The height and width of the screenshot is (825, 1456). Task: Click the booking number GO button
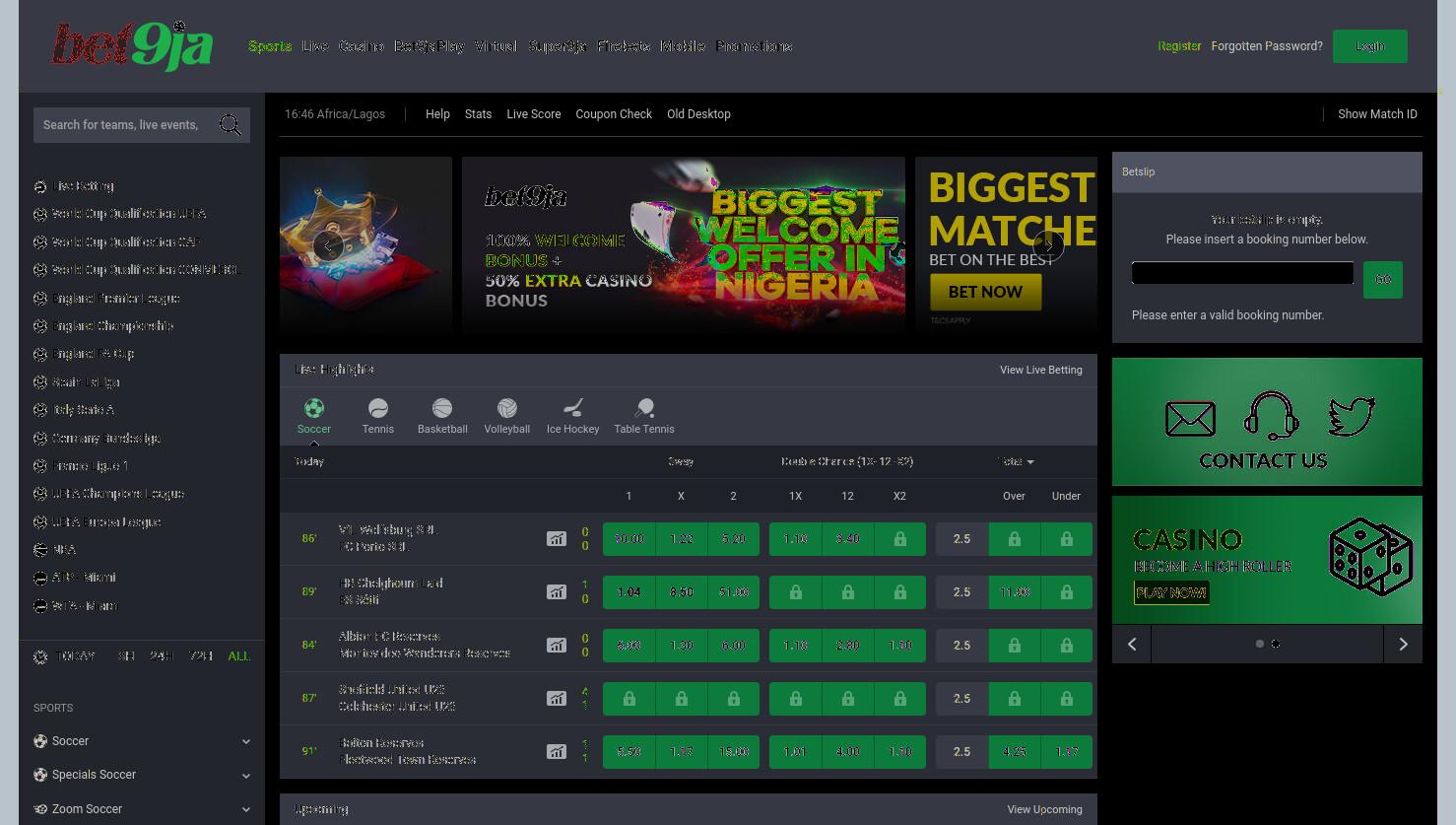pyautogui.click(x=1382, y=280)
